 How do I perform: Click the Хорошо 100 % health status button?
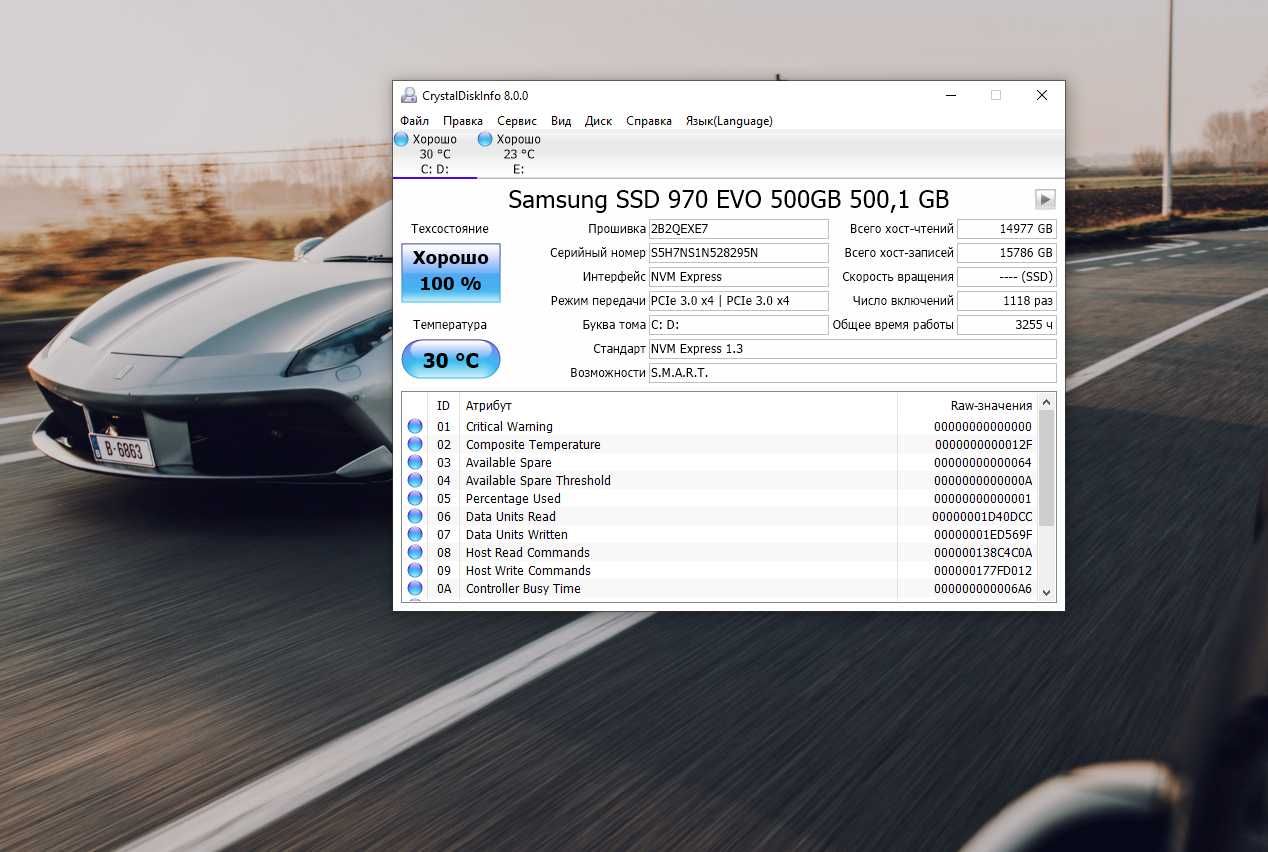pyautogui.click(x=451, y=272)
